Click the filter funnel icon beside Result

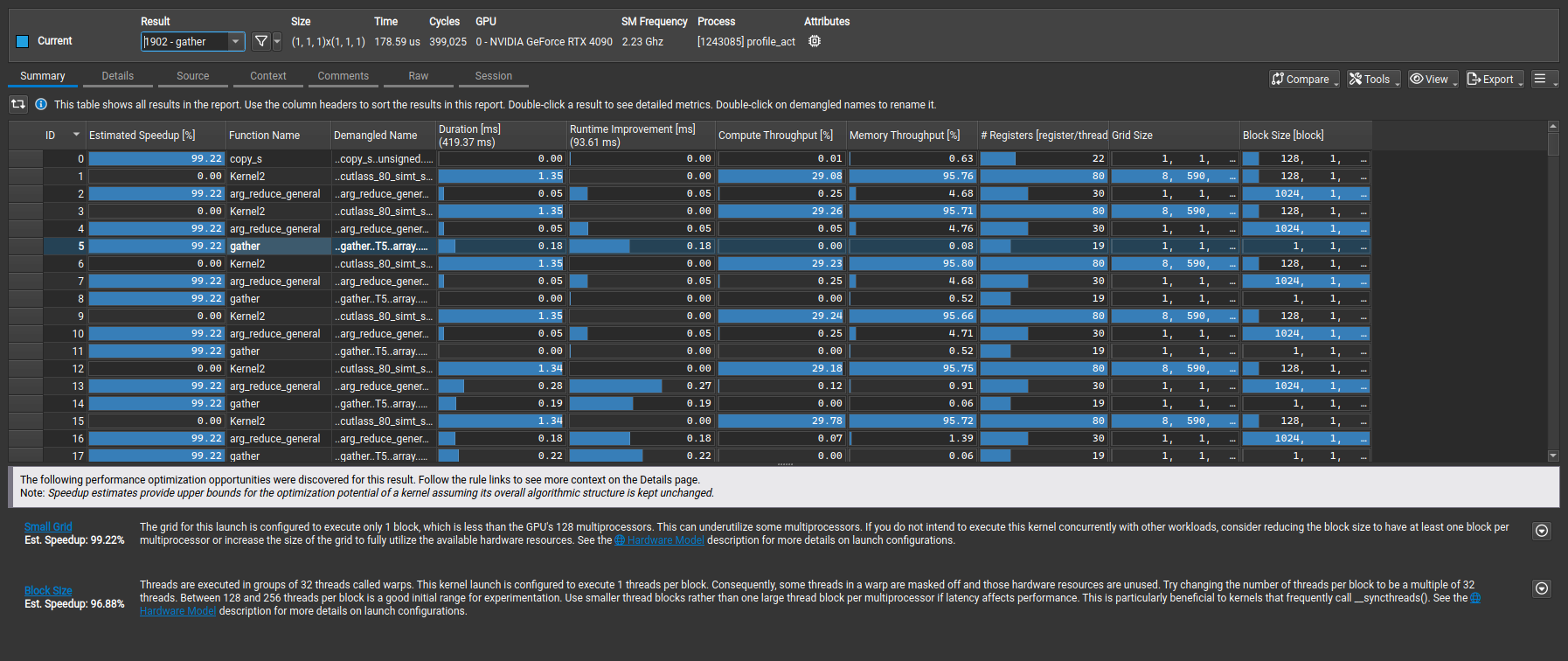coord(260,41)
